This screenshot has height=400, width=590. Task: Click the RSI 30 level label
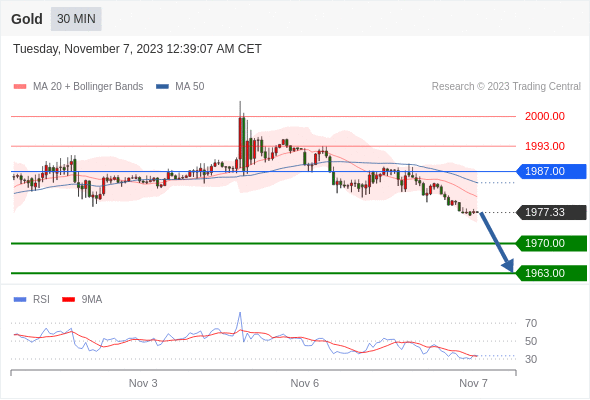click(531, 359)
